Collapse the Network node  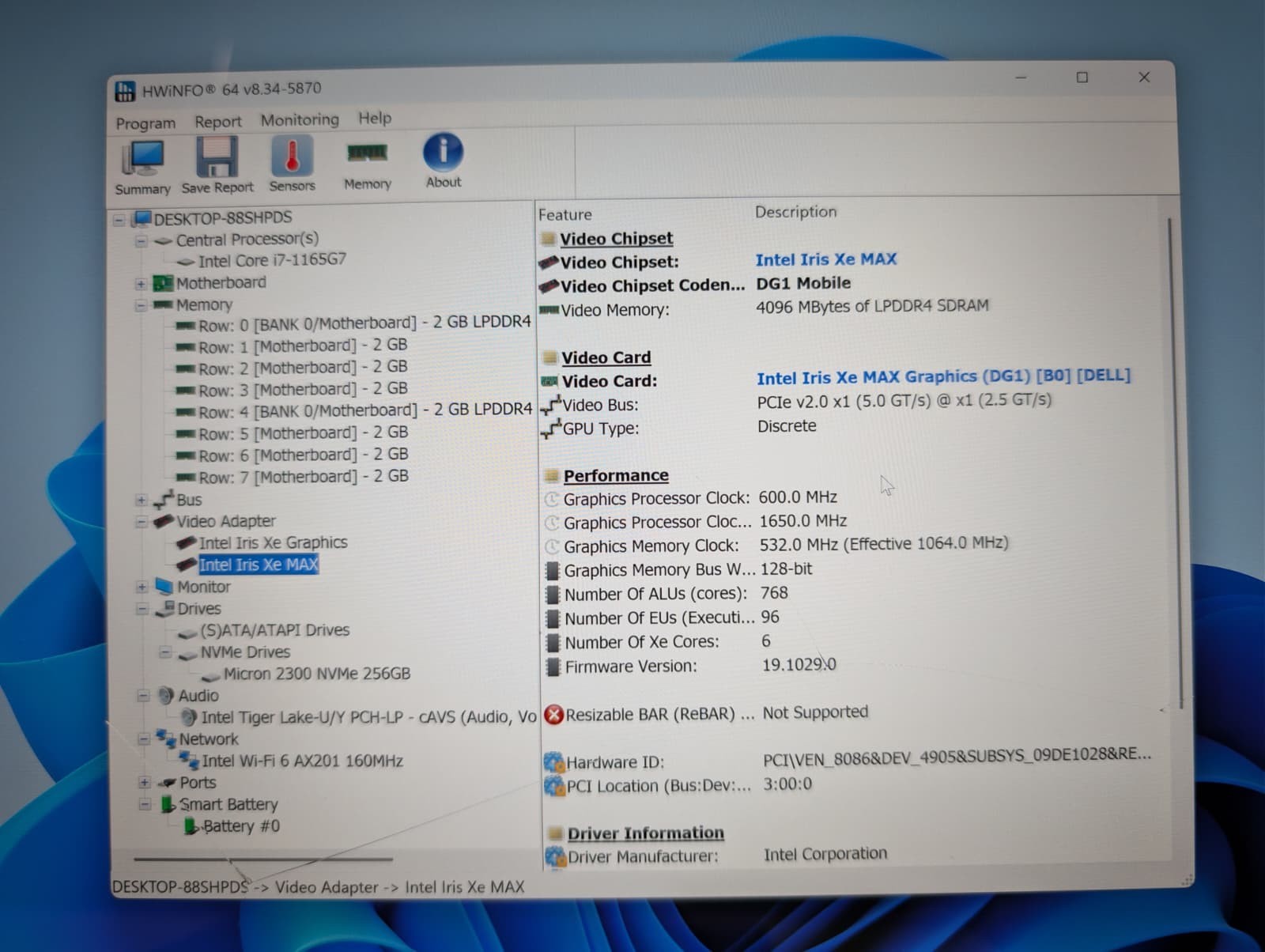click(x=143, y=739)
